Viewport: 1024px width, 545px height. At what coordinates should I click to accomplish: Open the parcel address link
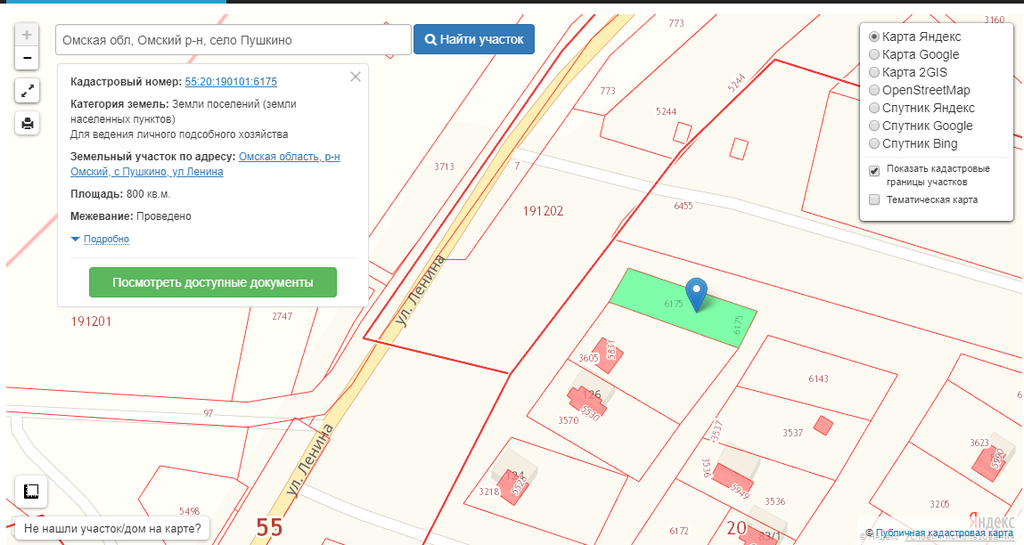pyautogui.click(x=205, y=164)
